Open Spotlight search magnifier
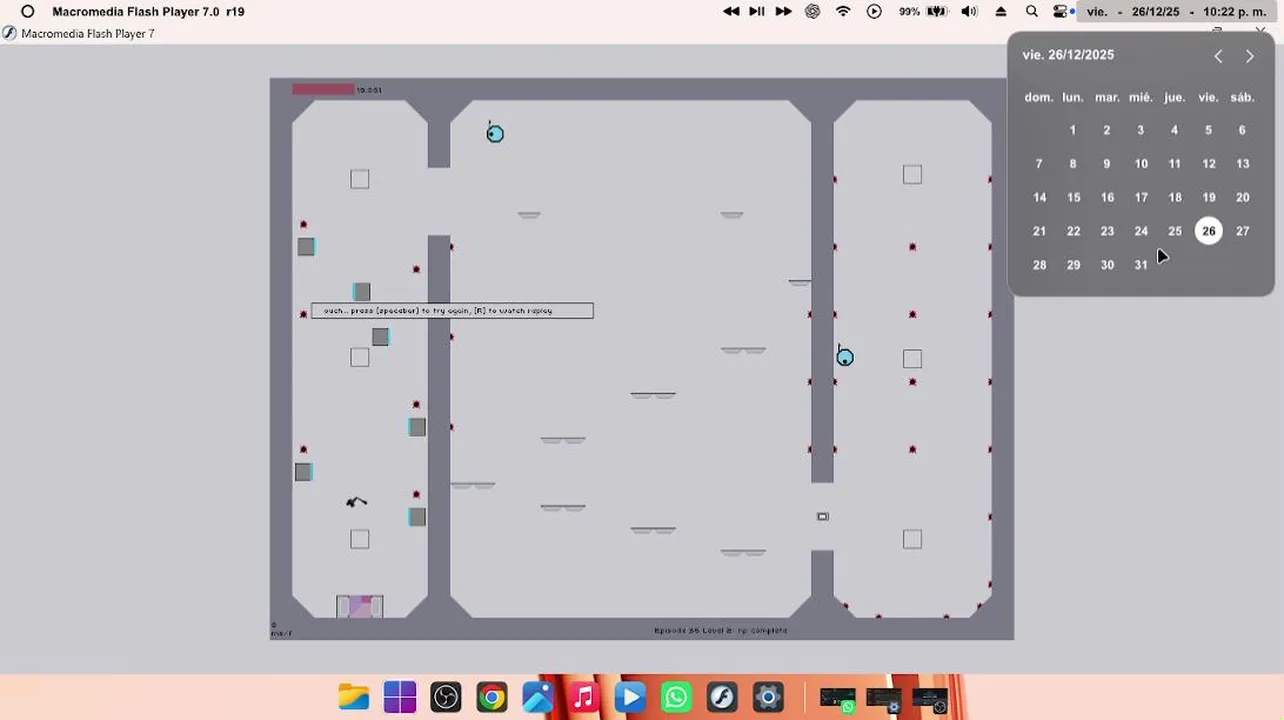The height and width of the screenshot is (720, 1284). click(x=1032, y=12)
